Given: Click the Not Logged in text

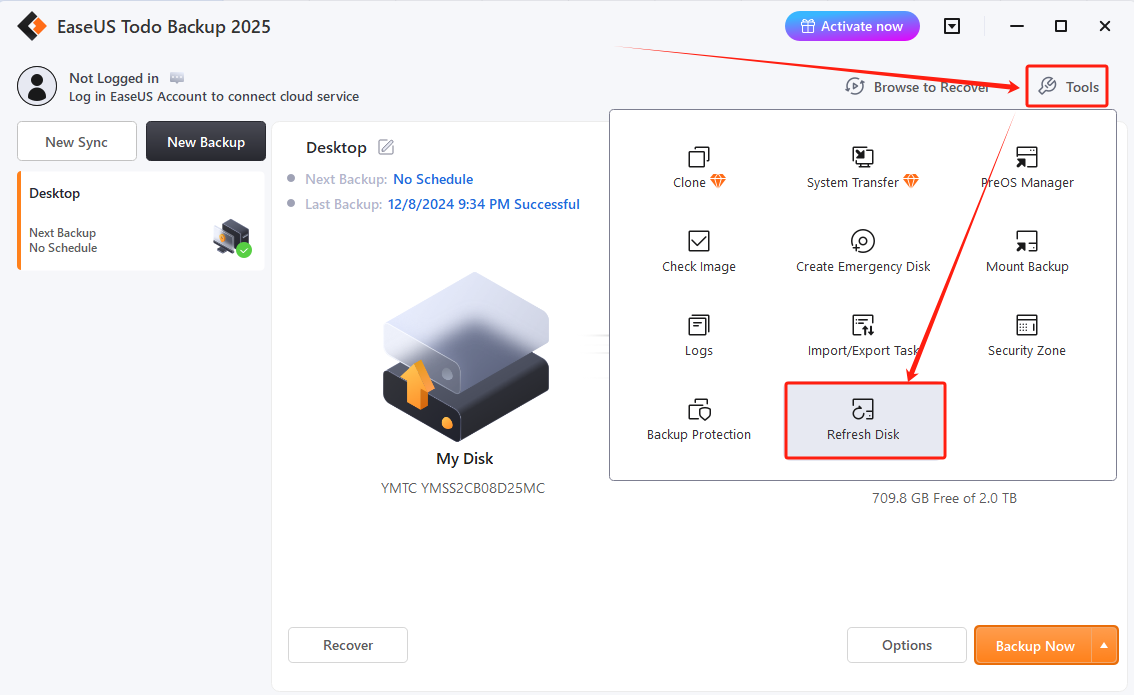Looking at the screenshot, I should coord(114,78).
